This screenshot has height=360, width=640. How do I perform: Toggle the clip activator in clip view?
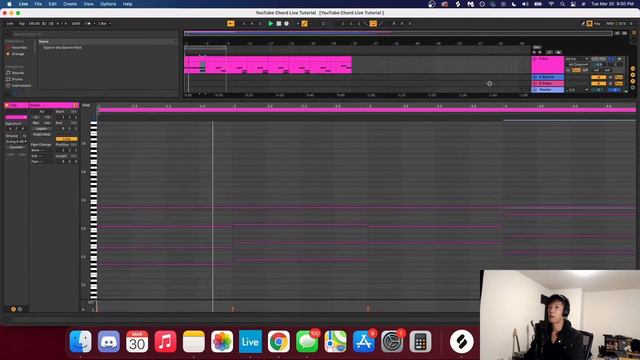[x=7, y=105]
